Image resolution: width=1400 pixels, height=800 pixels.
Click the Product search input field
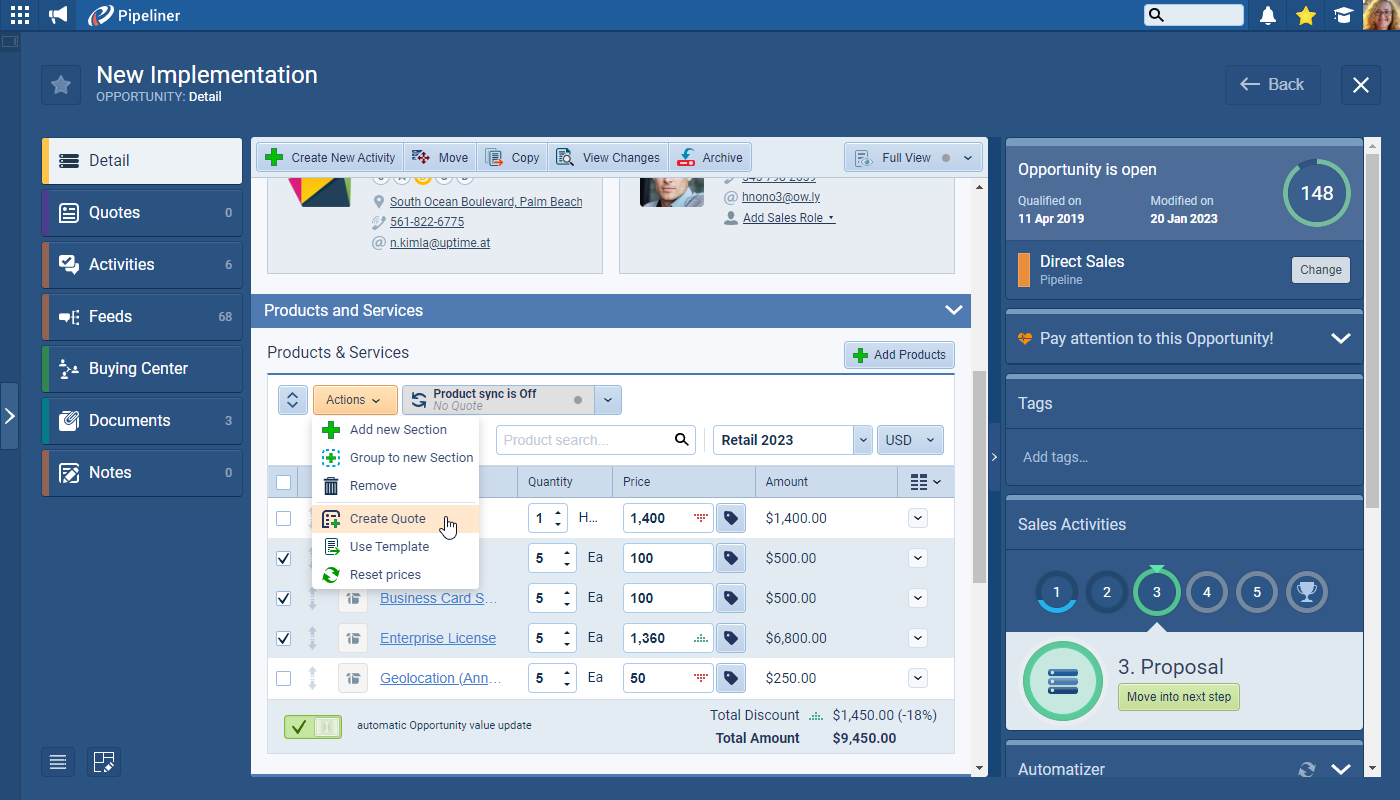(585, 440)
